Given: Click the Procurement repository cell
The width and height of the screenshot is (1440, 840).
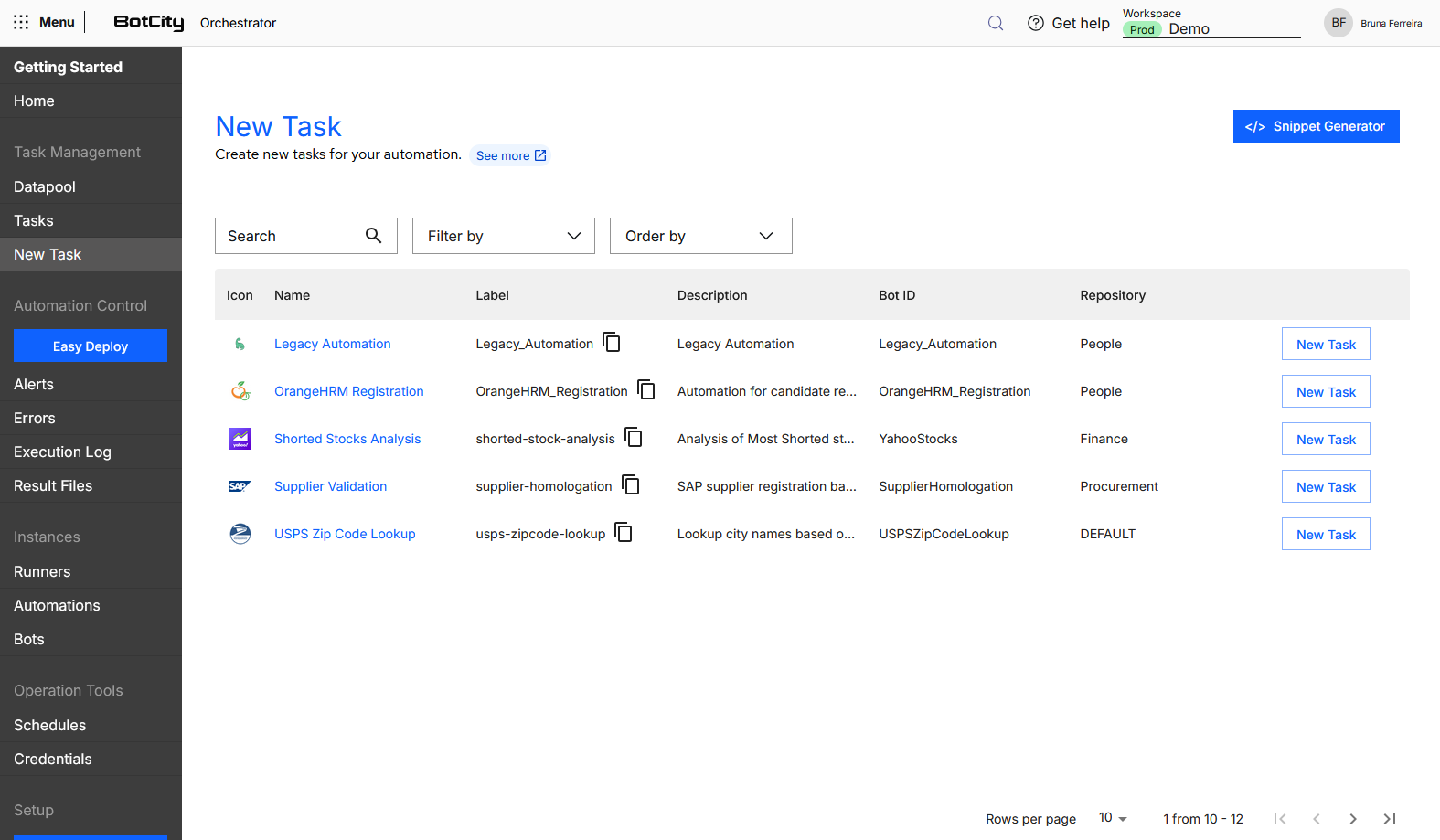Looking at the screenshot, I should click(1119, 486).
